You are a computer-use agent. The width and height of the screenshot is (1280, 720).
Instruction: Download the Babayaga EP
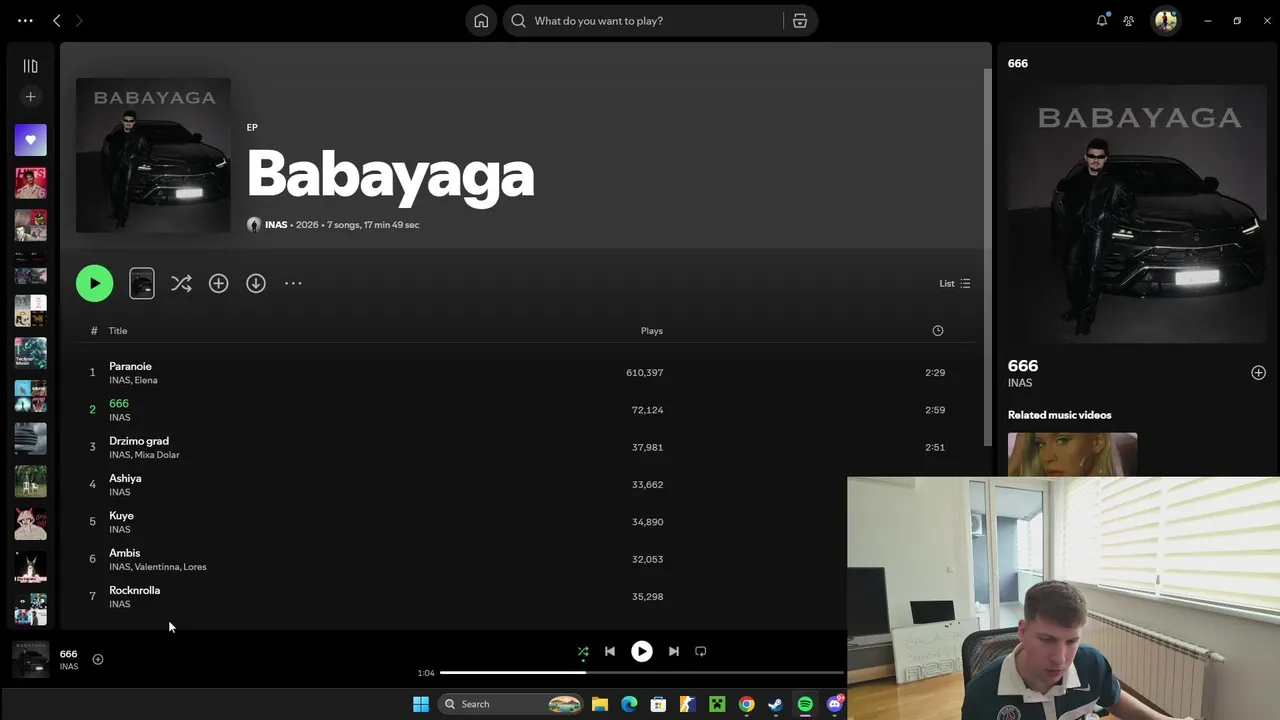tap(256, 283)
